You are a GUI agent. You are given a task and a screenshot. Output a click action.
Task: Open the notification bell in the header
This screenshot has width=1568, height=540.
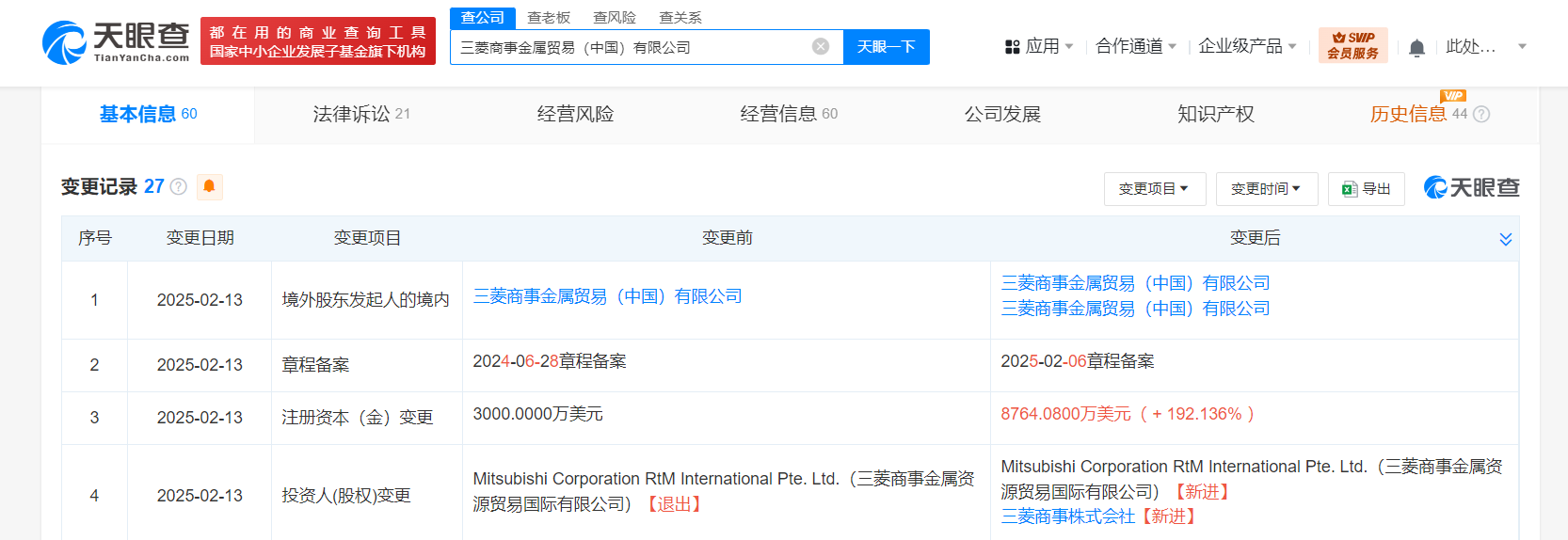1416,47
